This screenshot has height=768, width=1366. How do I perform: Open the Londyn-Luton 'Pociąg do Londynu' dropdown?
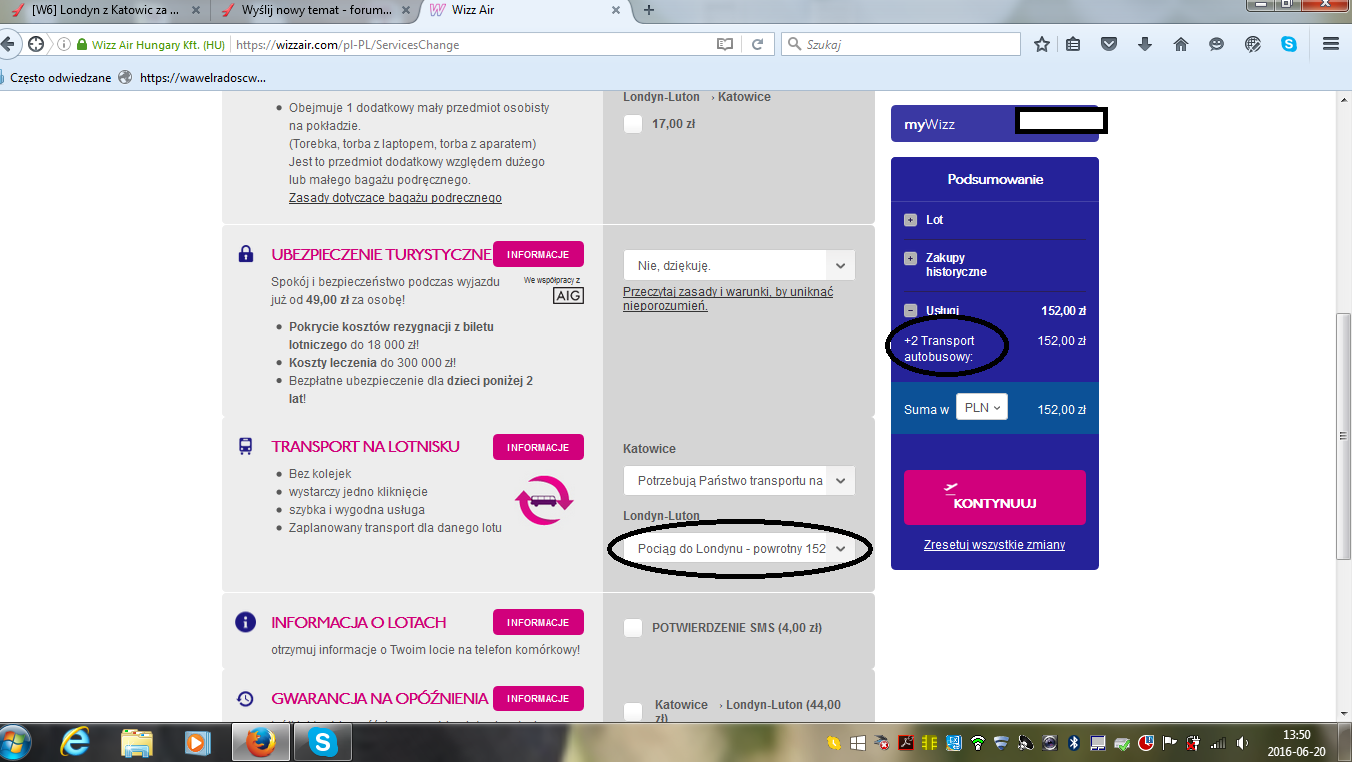pyautogui.click(x=739, y=549)
